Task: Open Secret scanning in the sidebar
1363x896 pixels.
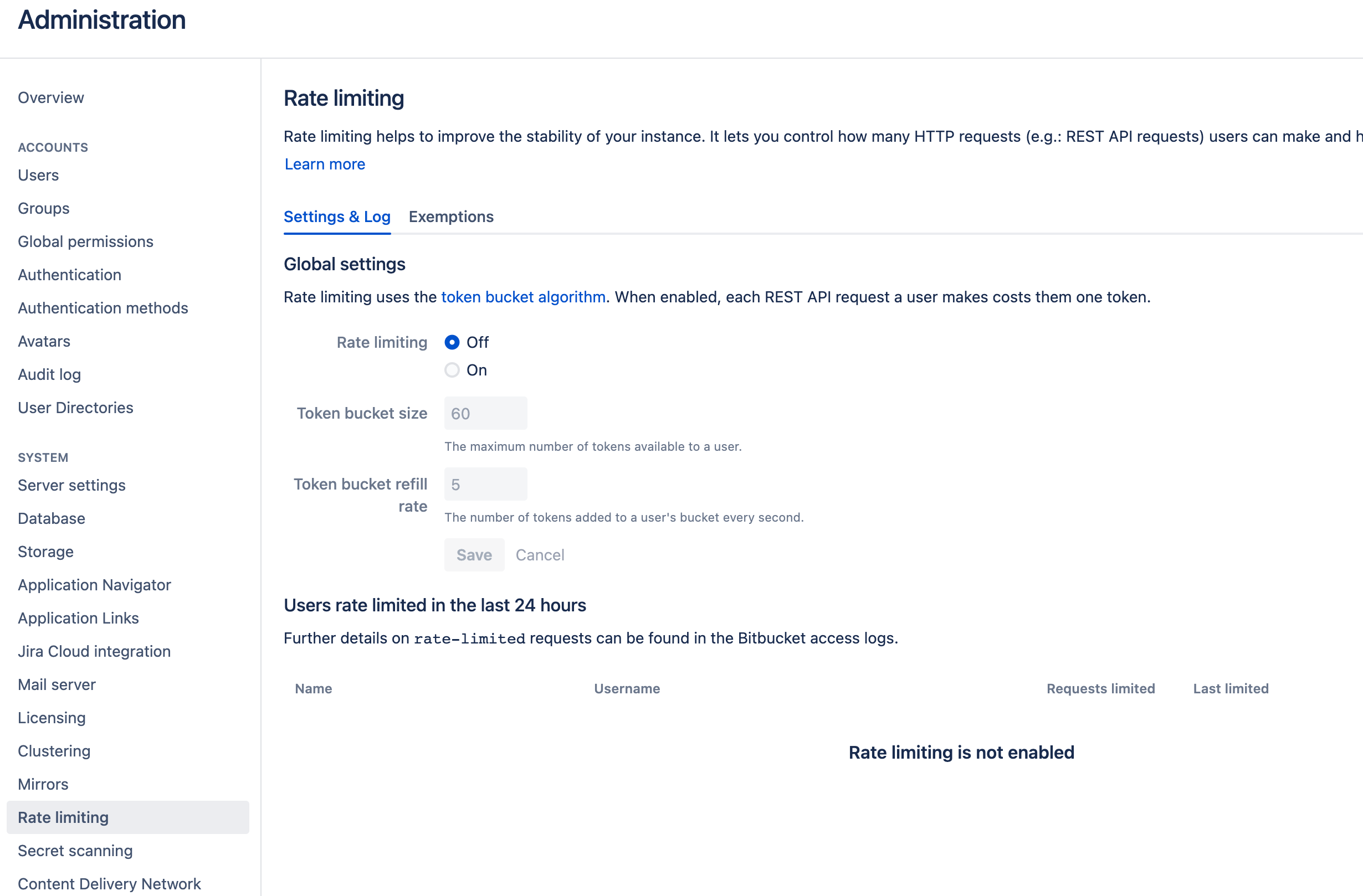Action: tap(75, 851)
